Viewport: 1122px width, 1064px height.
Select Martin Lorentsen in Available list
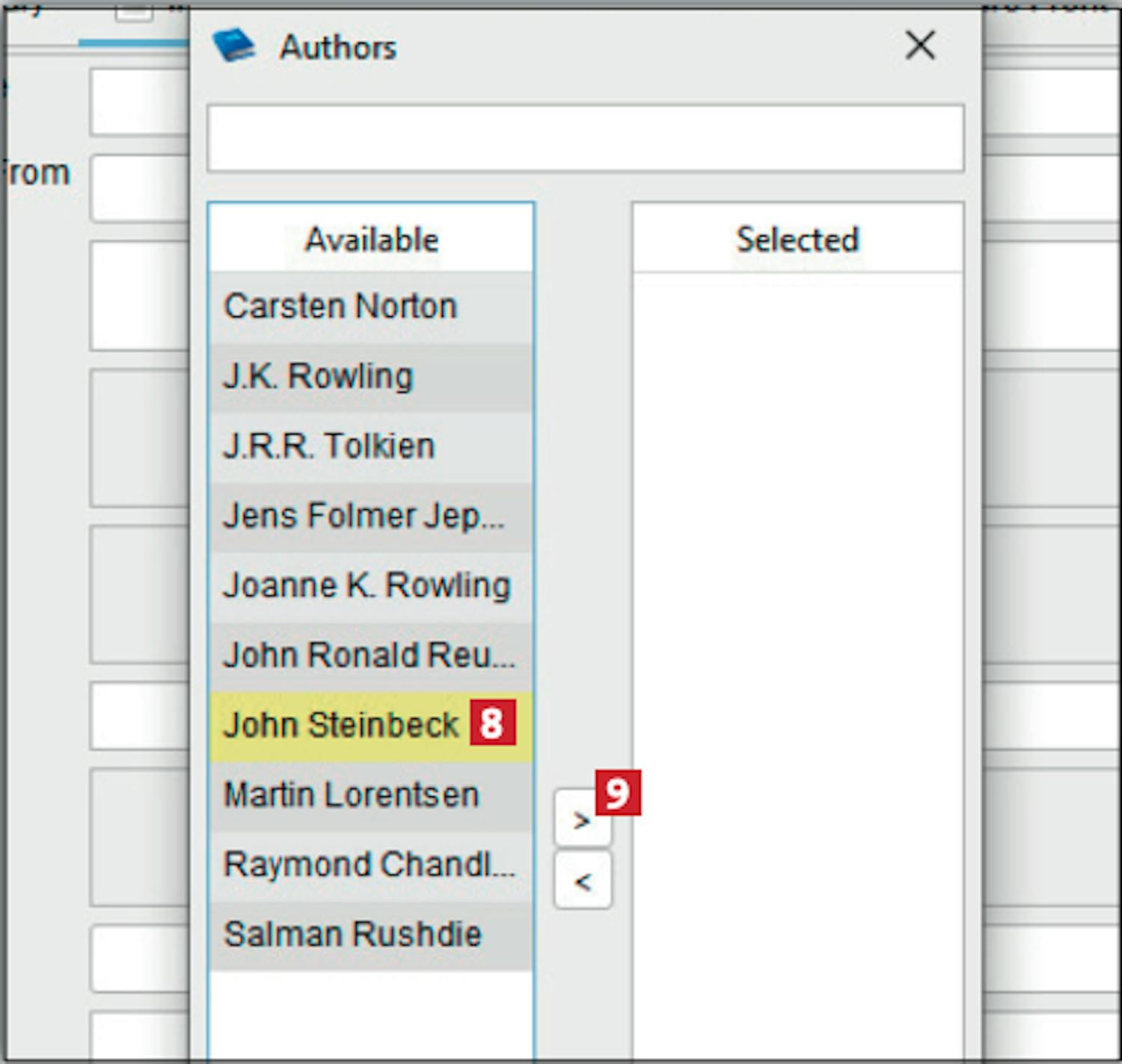tap(351, 794)
